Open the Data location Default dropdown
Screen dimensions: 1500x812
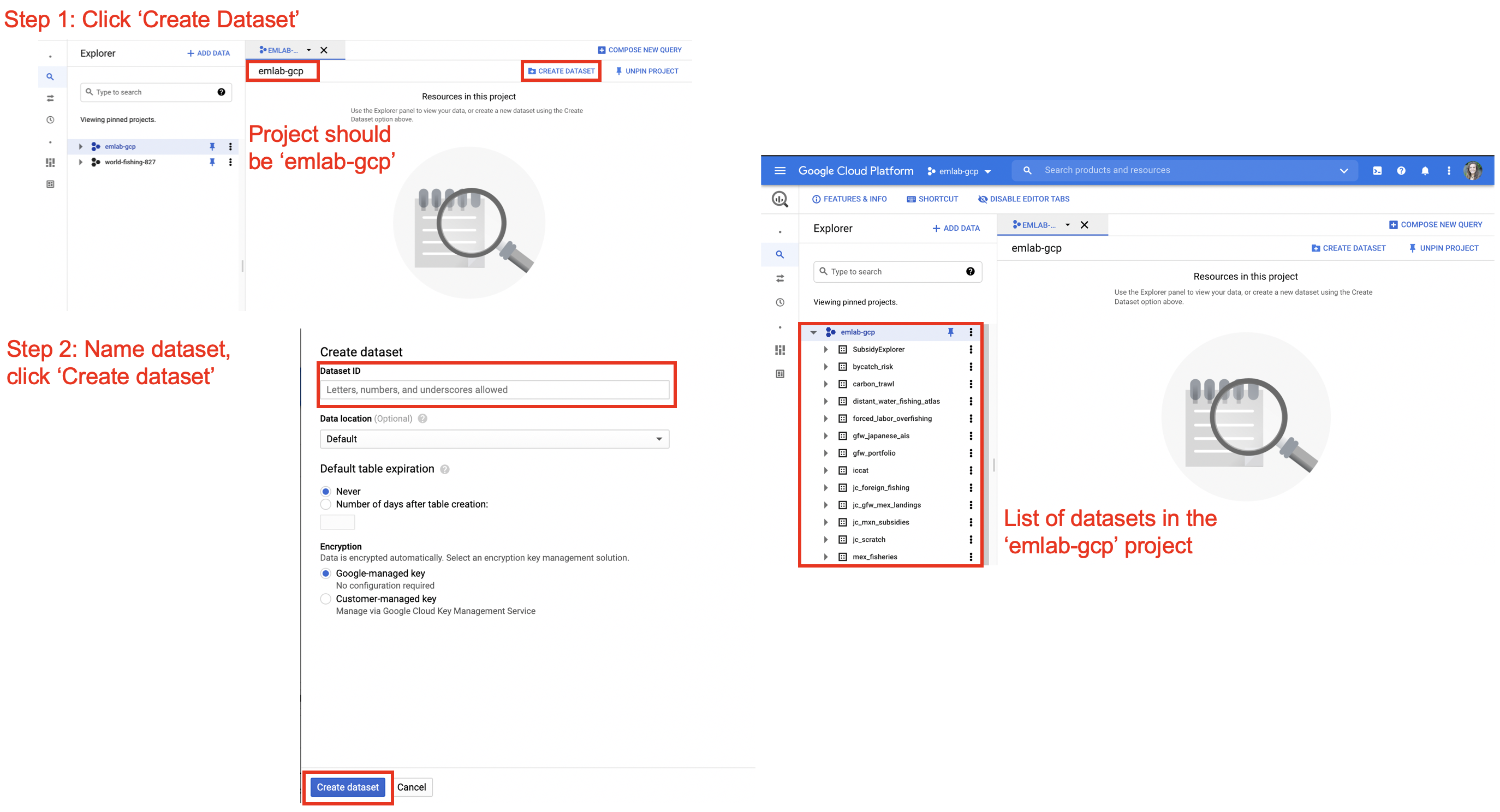(x=495, y=439)
